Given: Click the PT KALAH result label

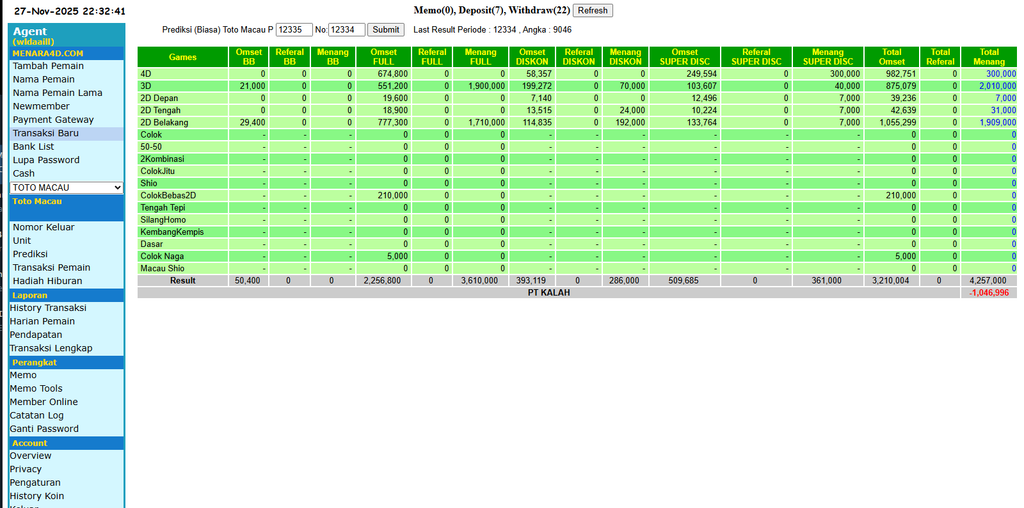Looking at the screenshot, I should (549, 293).
